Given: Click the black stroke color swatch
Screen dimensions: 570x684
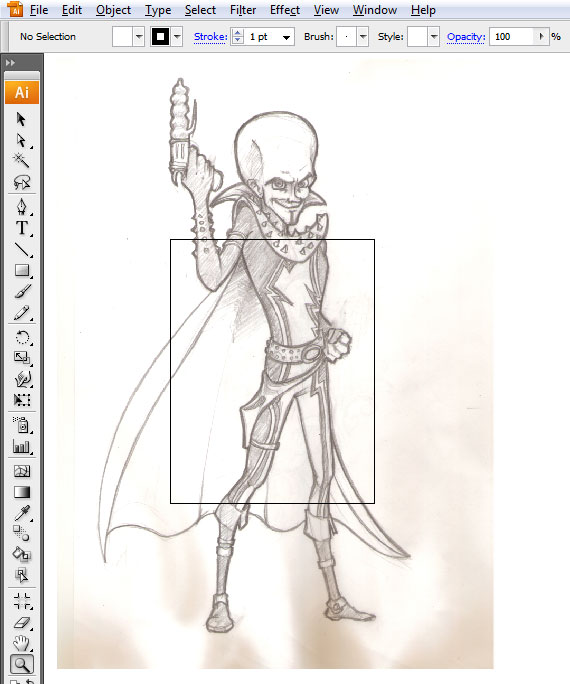Looking at the screenshot, I should [160, 37].
